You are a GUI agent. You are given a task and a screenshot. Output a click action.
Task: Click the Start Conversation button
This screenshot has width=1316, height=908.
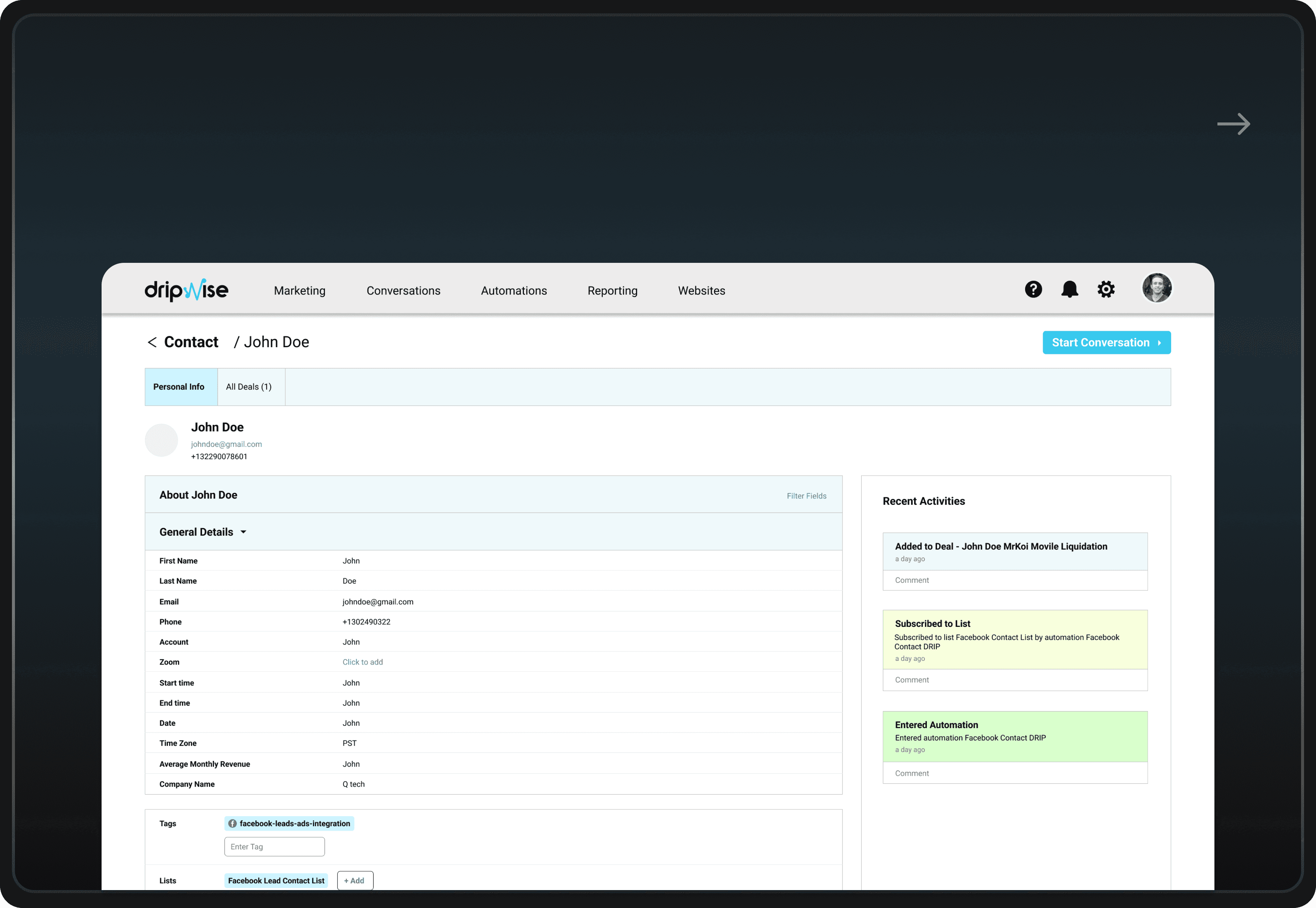[1106, 342]
